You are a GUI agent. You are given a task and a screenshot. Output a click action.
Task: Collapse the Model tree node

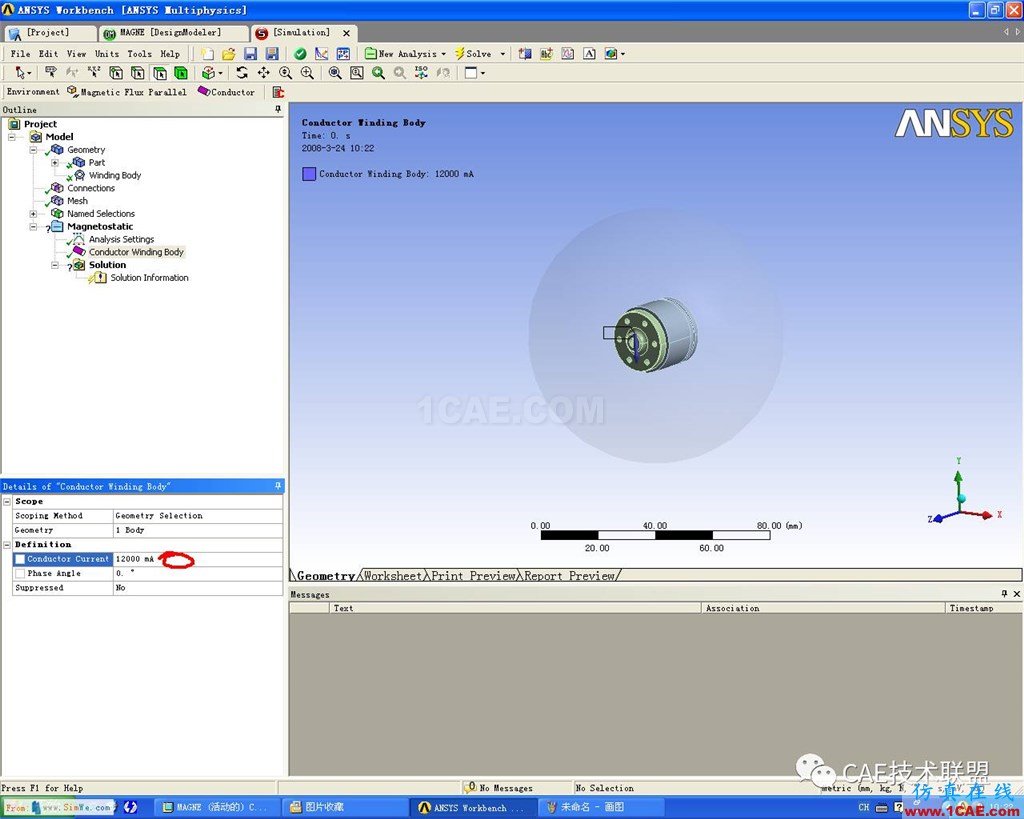click(x=12, y=137)
